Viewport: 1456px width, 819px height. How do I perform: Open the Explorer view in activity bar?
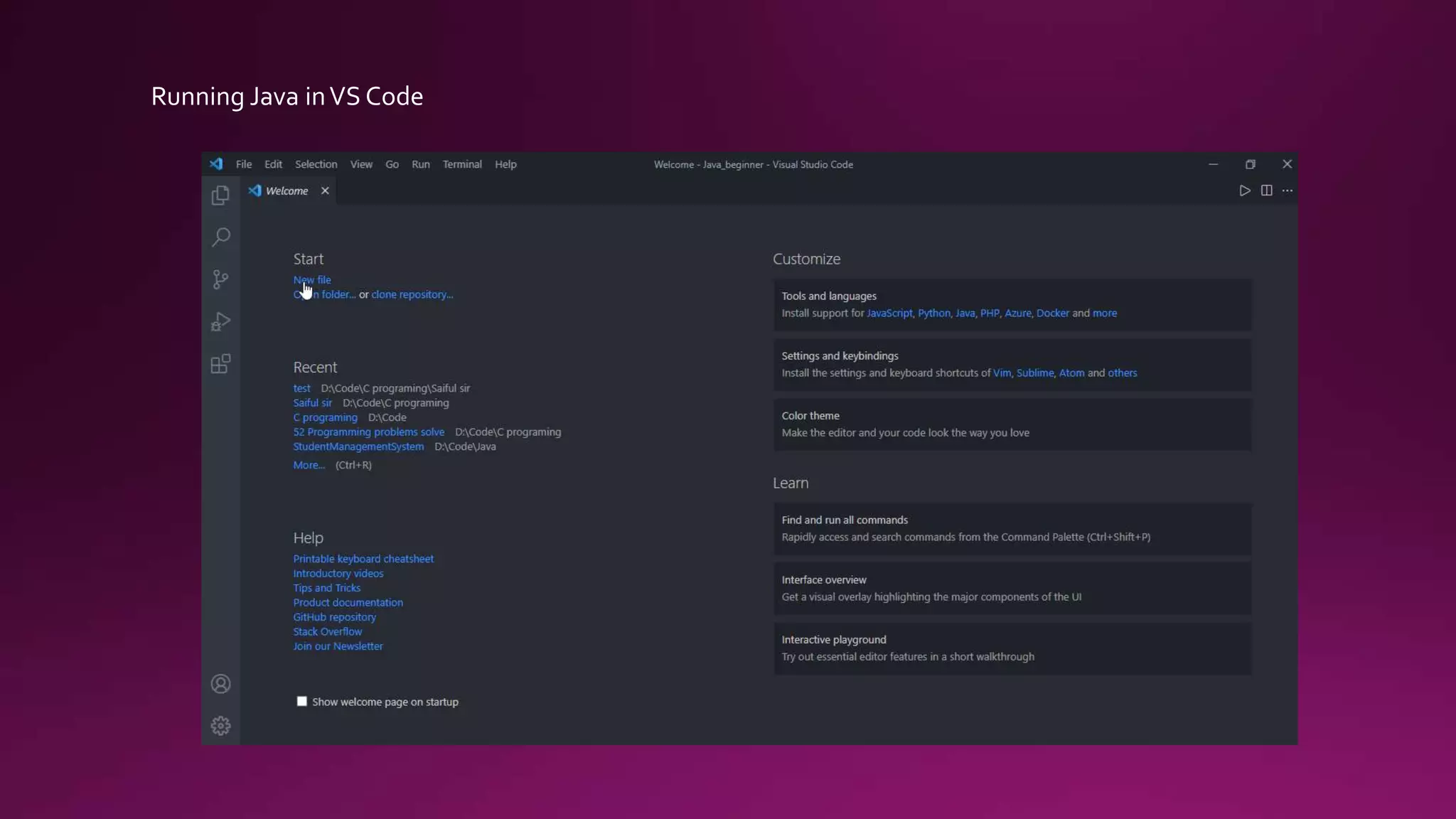point(220,195)
